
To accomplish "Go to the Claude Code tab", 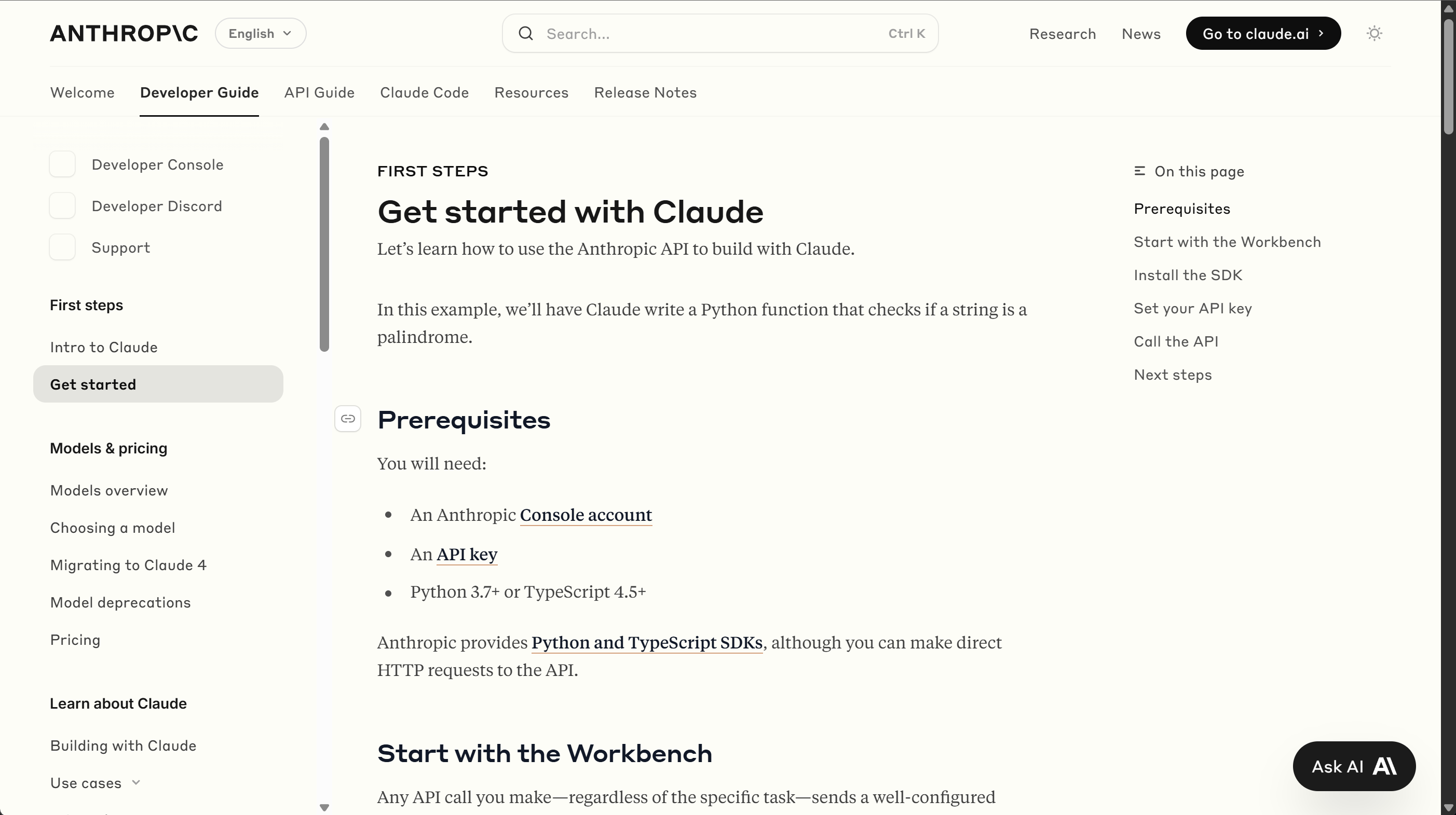I will pos(425,93).
